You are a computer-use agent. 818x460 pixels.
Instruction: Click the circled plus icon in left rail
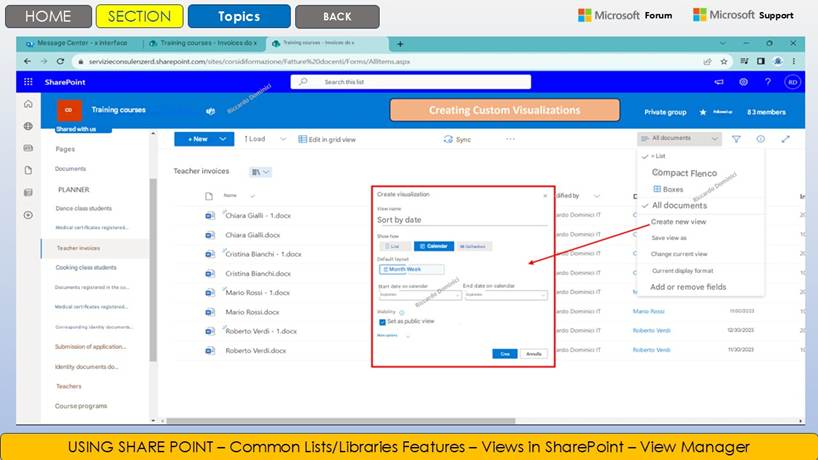(28, 215)
